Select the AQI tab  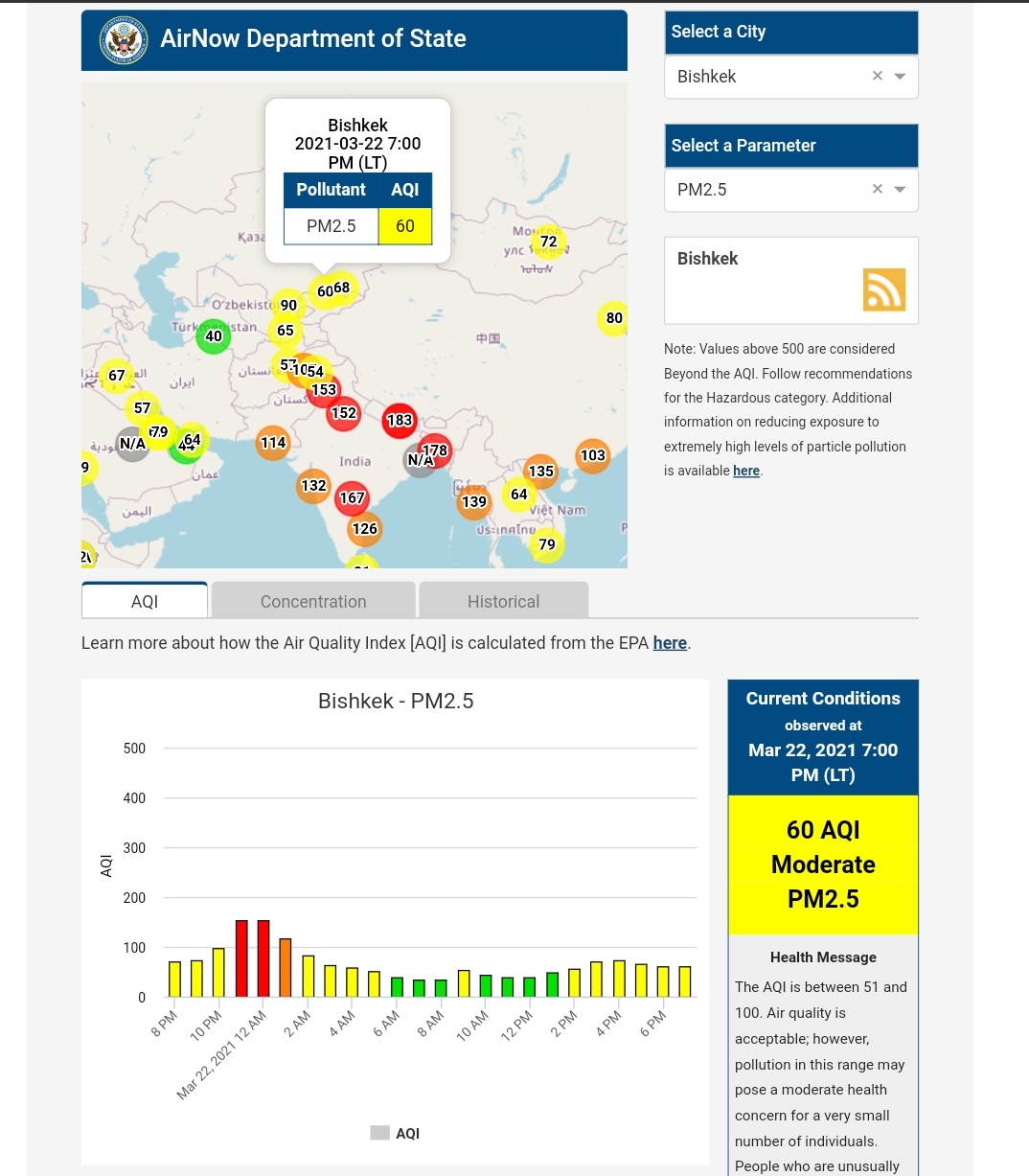click(145, 601)
